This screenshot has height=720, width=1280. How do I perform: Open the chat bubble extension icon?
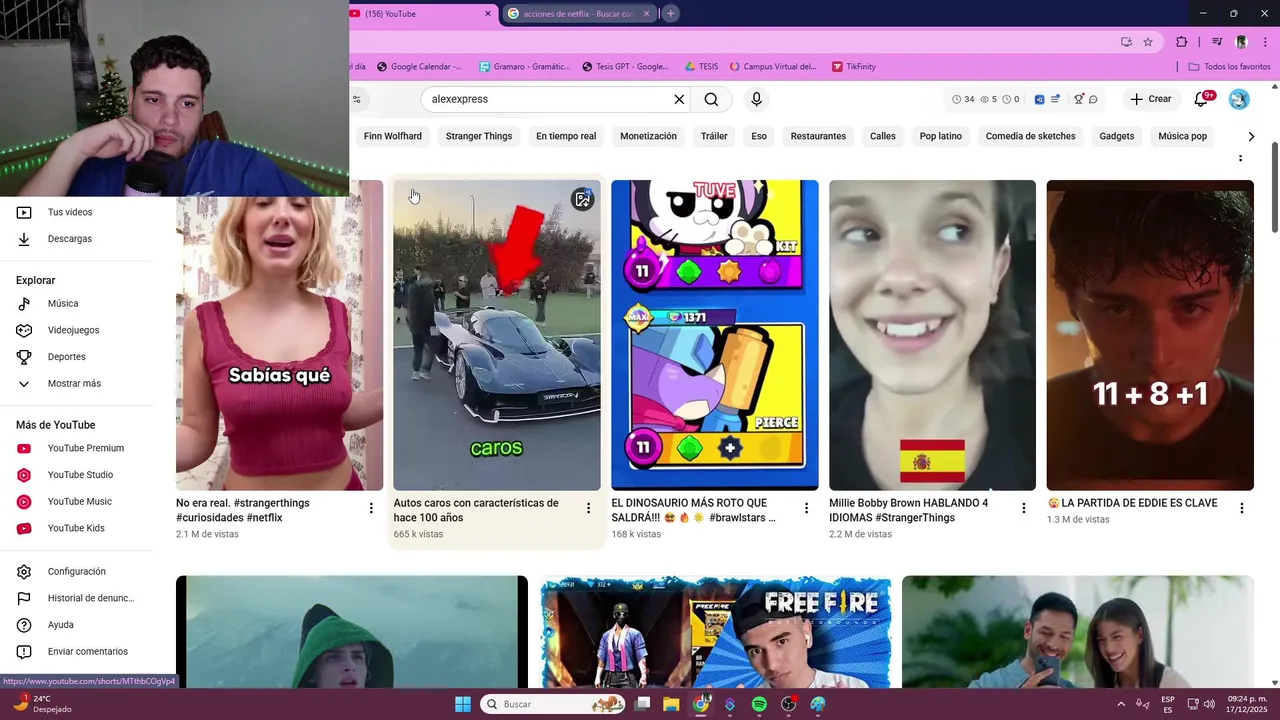pyautogui.click(x=1093, y=99)
